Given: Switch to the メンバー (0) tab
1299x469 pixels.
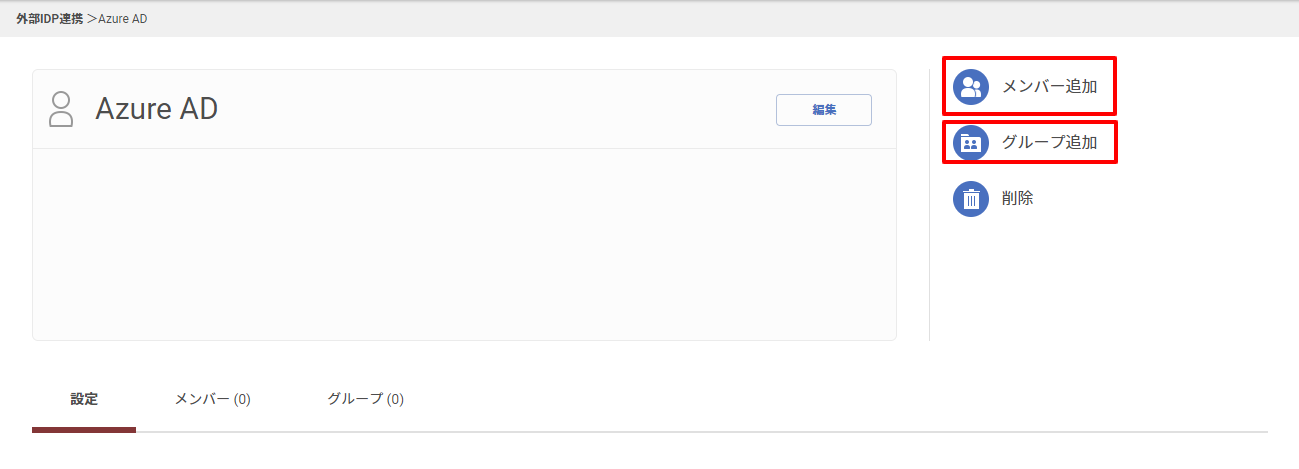Looking at the screenshot, I should tap(212, 399).
